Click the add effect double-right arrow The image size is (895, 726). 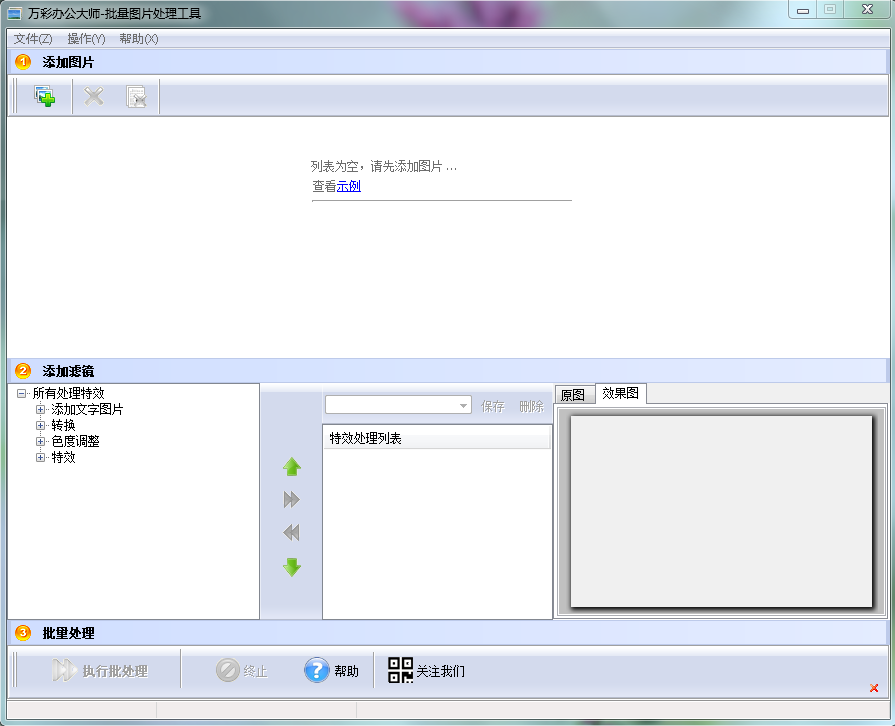tap(292, 500)
